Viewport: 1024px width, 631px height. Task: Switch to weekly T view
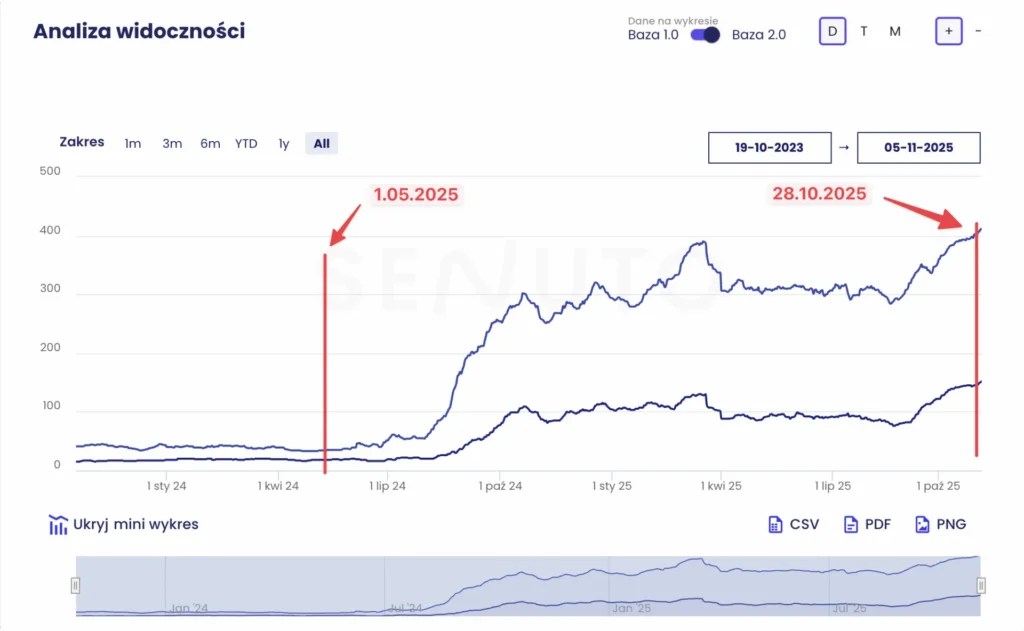(864, 31)
